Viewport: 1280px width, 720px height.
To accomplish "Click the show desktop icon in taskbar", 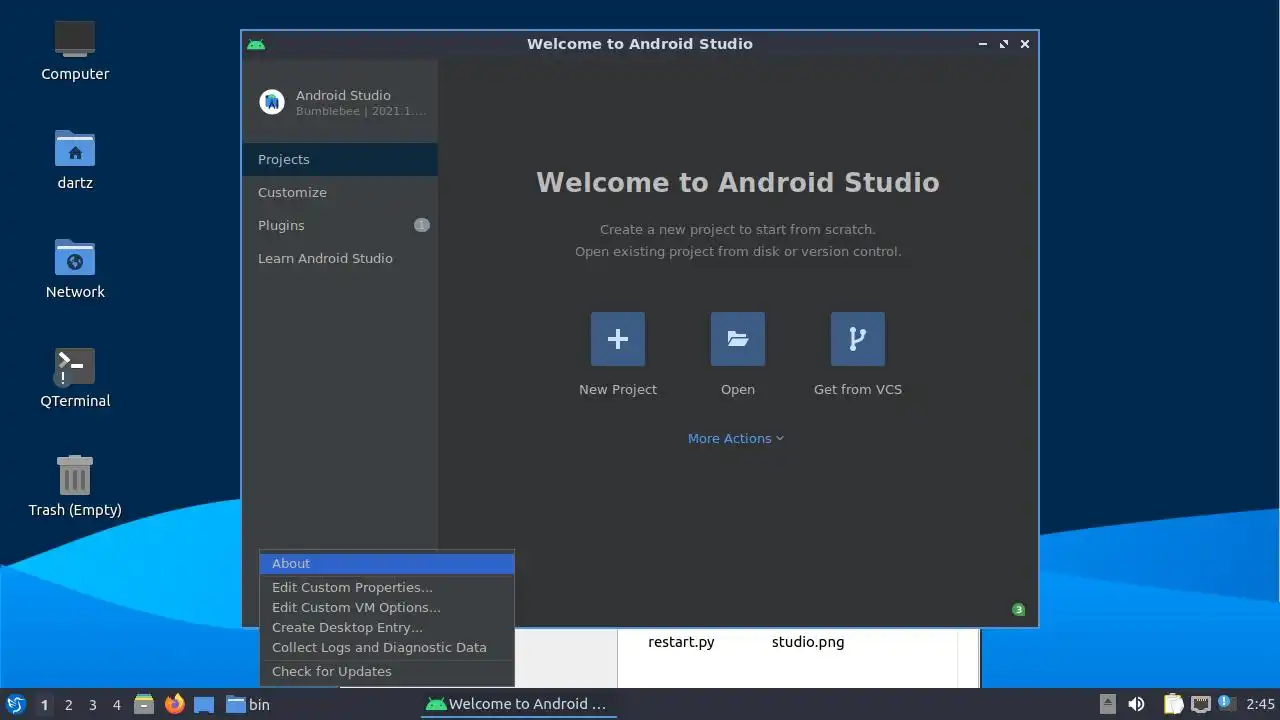I will pos(204,704).
